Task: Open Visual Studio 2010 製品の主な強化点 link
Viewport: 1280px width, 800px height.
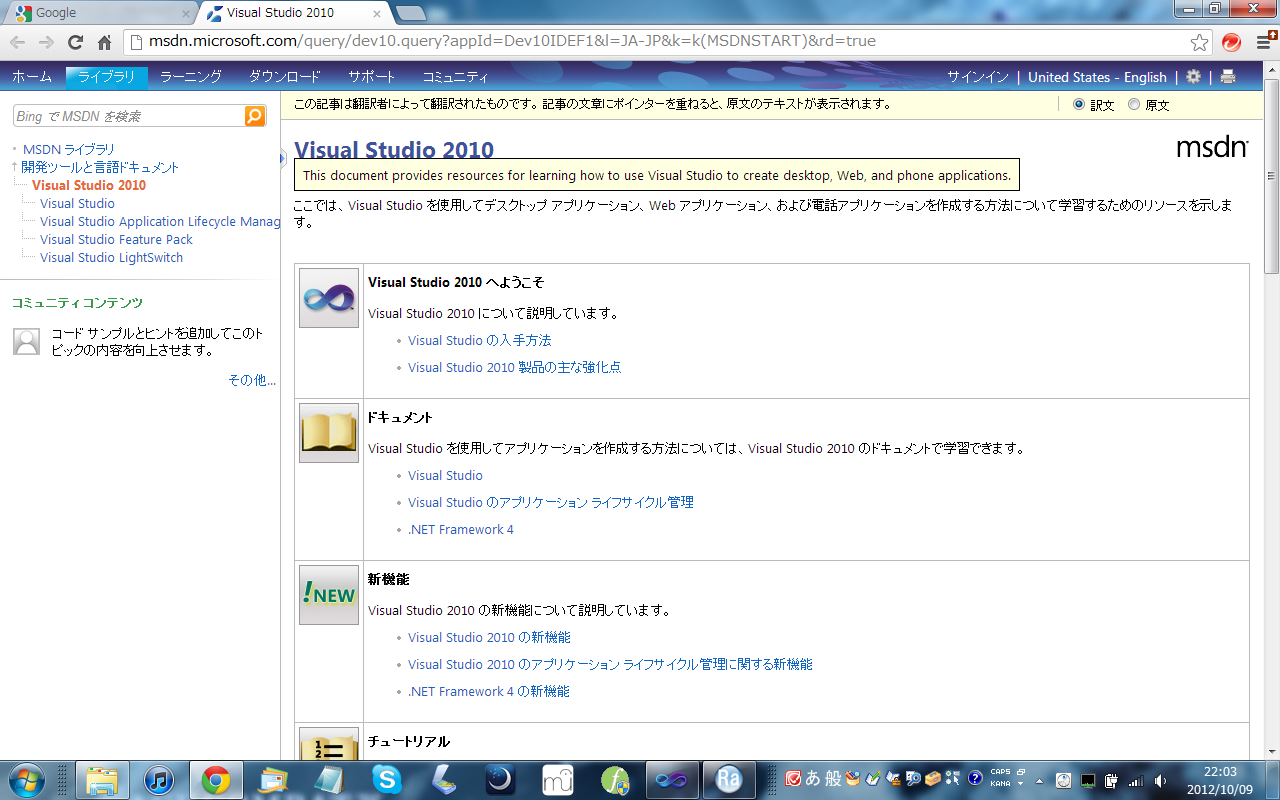Action: point(514,367)
